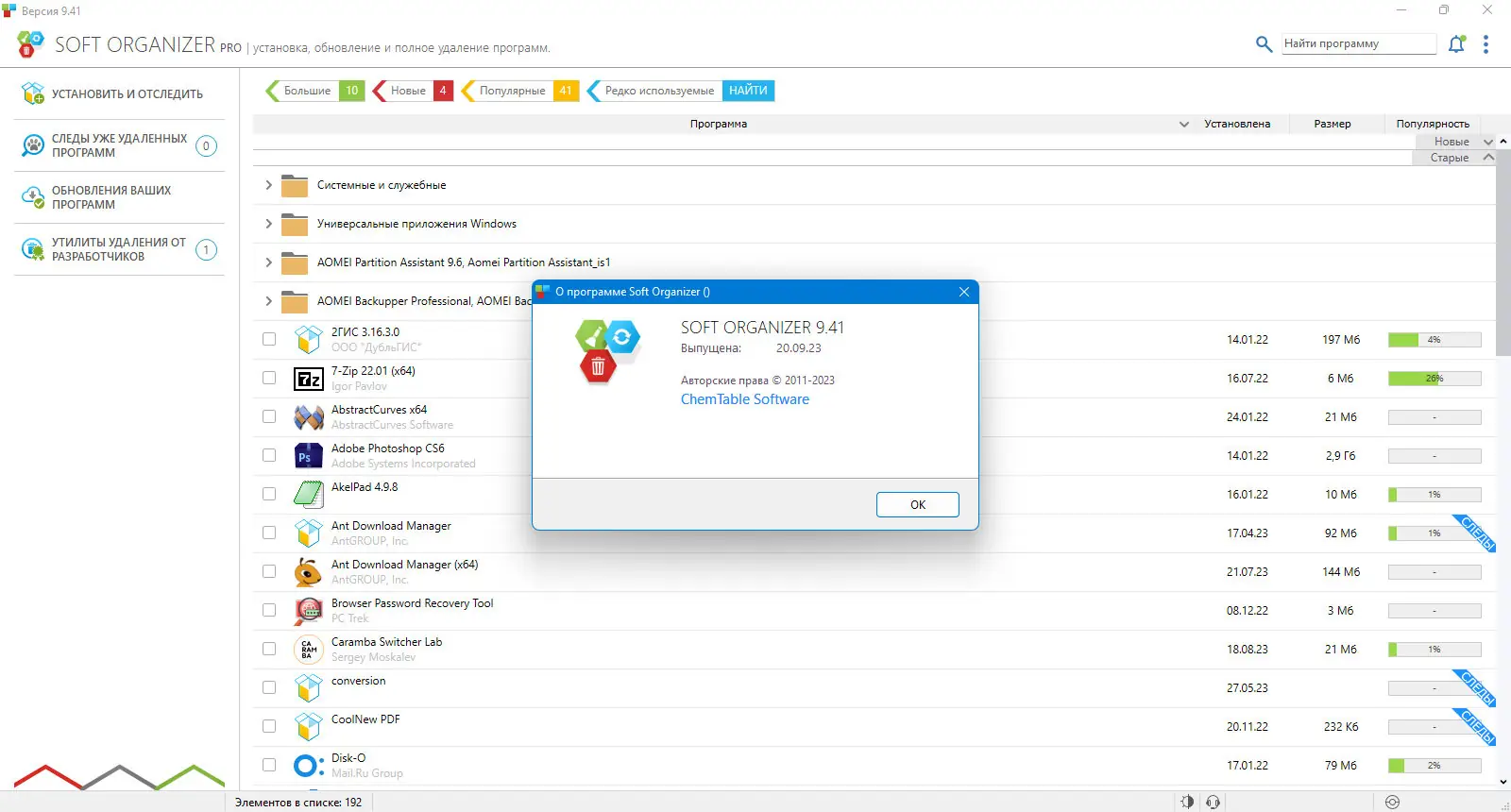The width and height of the screenshot is (1511, 812).
Task: Open the Программа column dropdown arrow
Action: [x=1183, y=125]
